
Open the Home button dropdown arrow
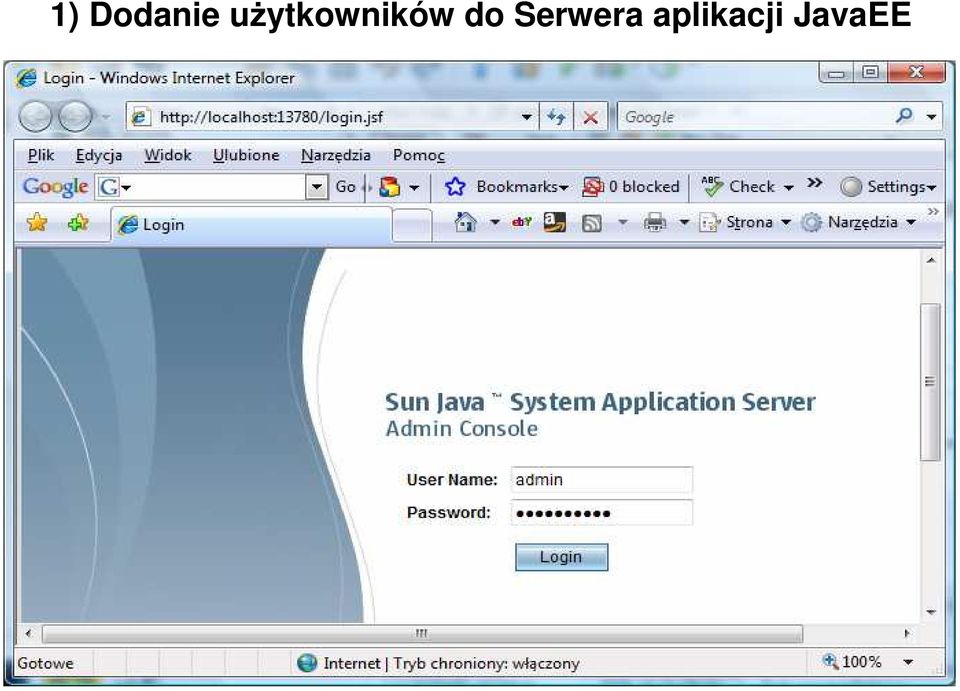pyautogui.click(x=495, y=223)
